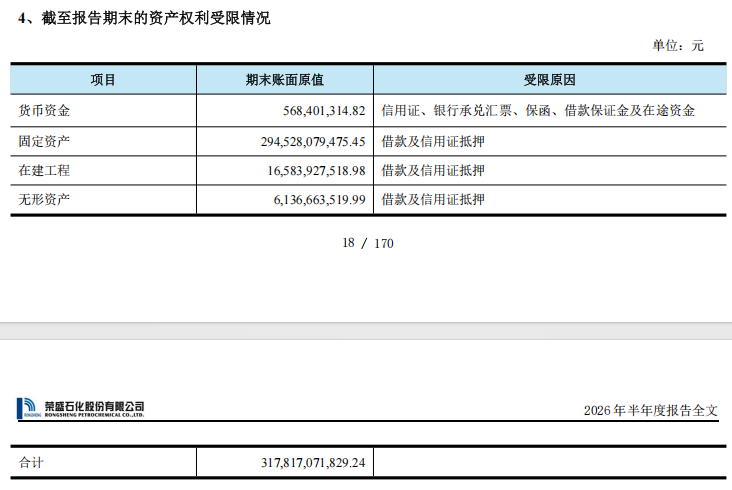Image resolution: width=732 pixels, height=490 pixels.
Task: Click the header text 2026年半年度报告全文
Action: tap(651, 411)
